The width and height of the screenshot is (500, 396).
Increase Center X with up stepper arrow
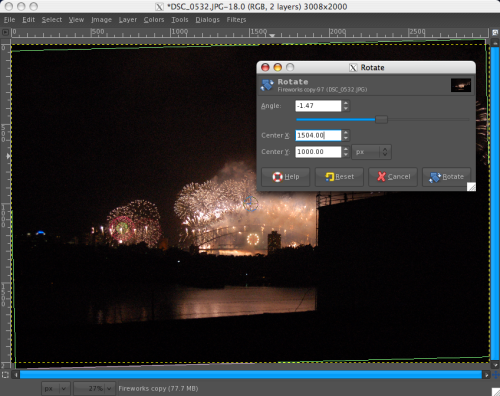pyautogui.click(x=346, y=133)
